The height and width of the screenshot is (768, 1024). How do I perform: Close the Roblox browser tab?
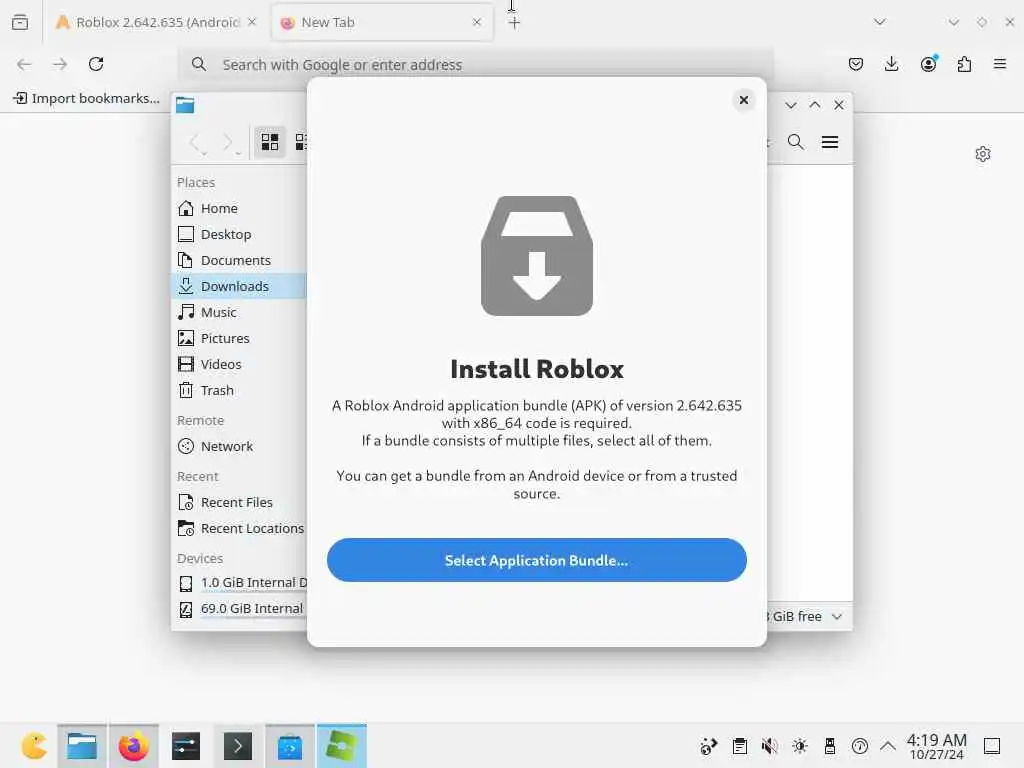click(252, 22)
